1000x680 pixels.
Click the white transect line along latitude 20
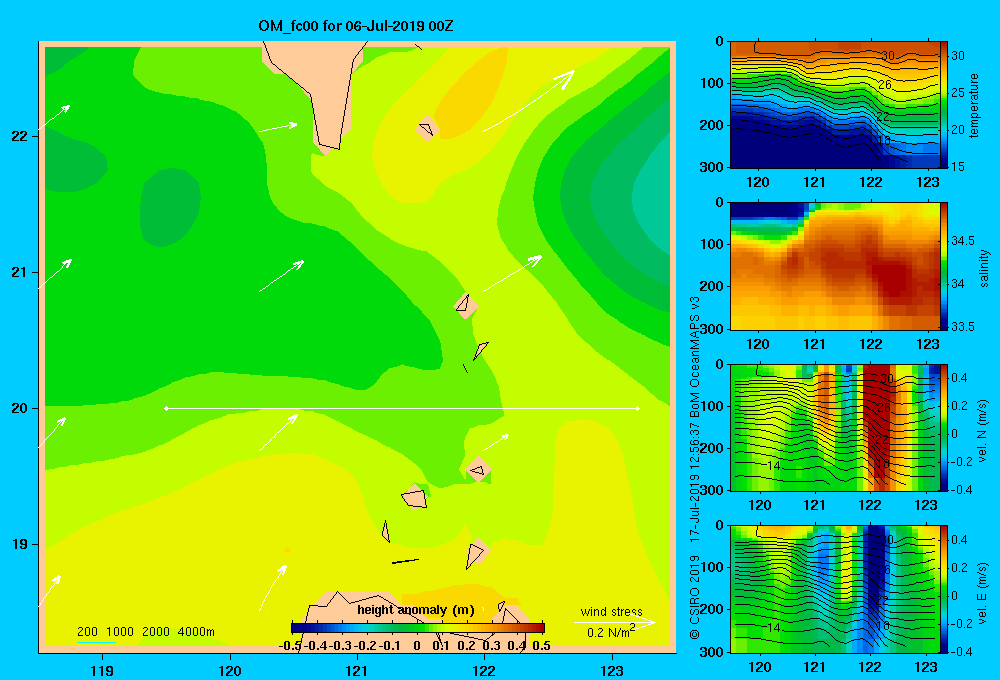click(x=402, y=408)
